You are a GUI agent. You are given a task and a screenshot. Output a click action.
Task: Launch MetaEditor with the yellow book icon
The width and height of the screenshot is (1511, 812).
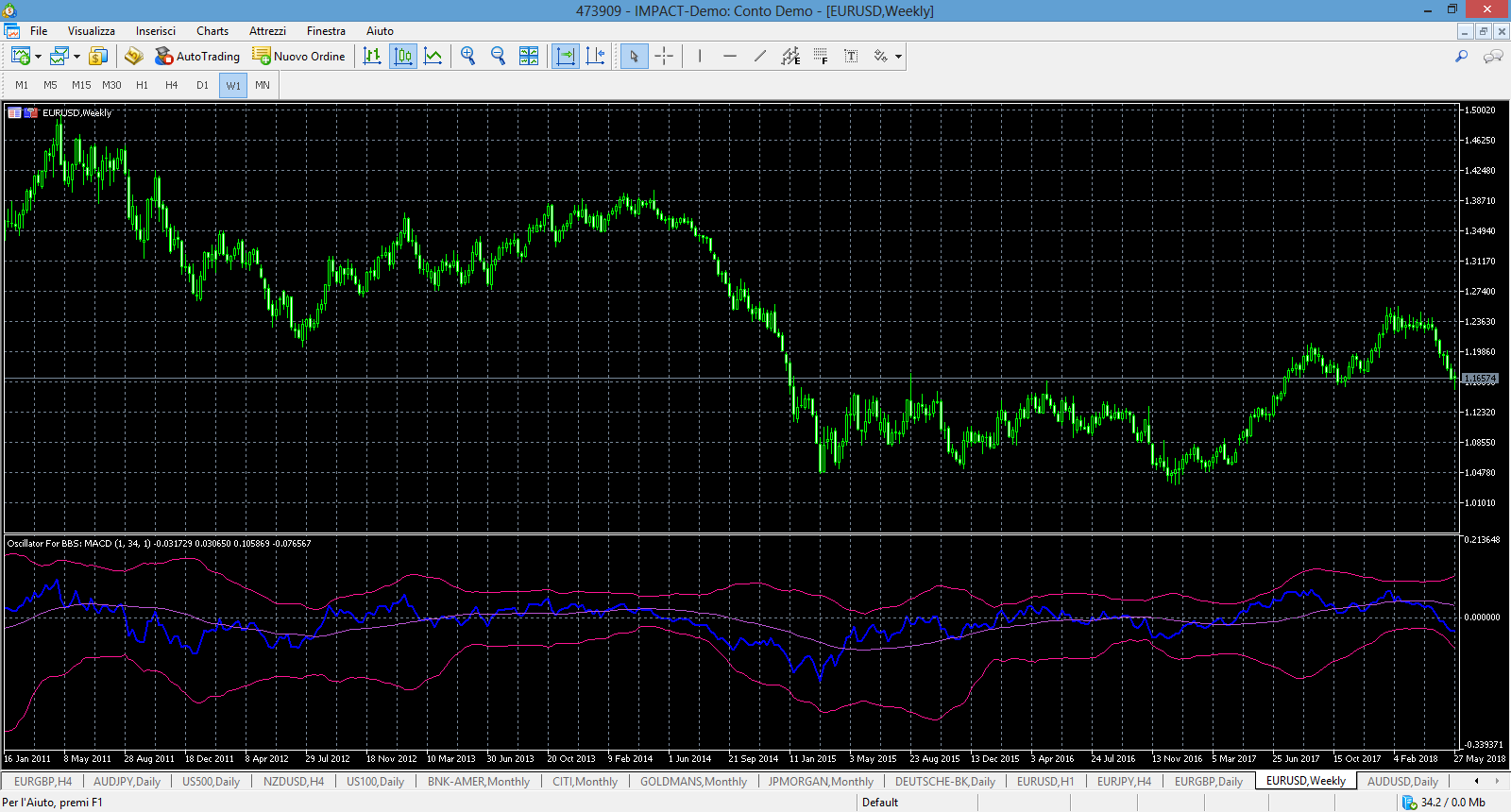point(133,57)
